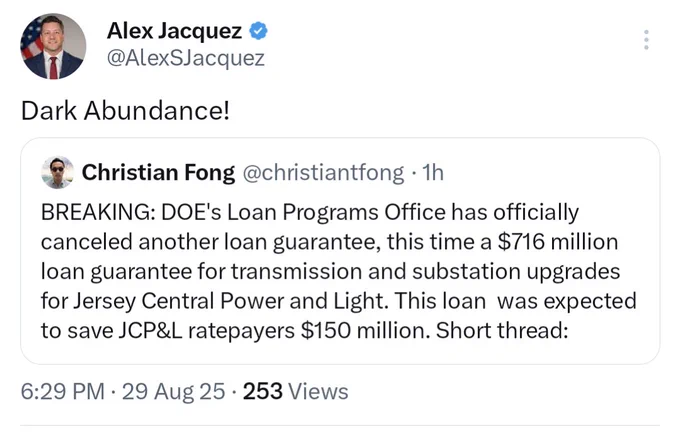Viewport: 680px width, 437px height.
Task: Click the blue verified badge
Action: pos(258,31)
